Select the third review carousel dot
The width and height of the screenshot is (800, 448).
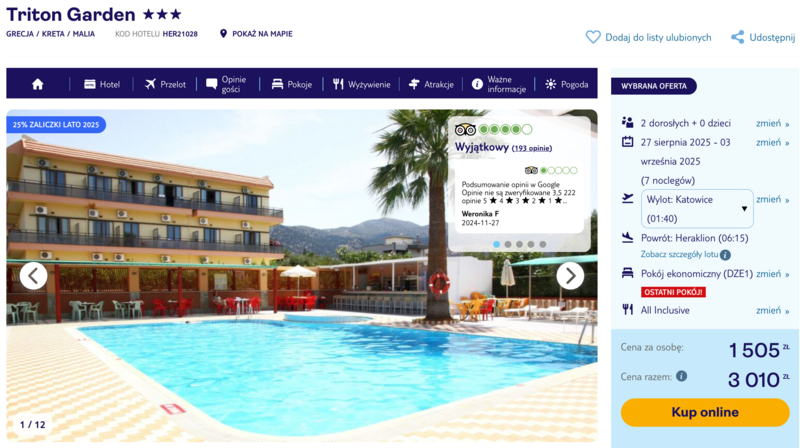[519, 244]
